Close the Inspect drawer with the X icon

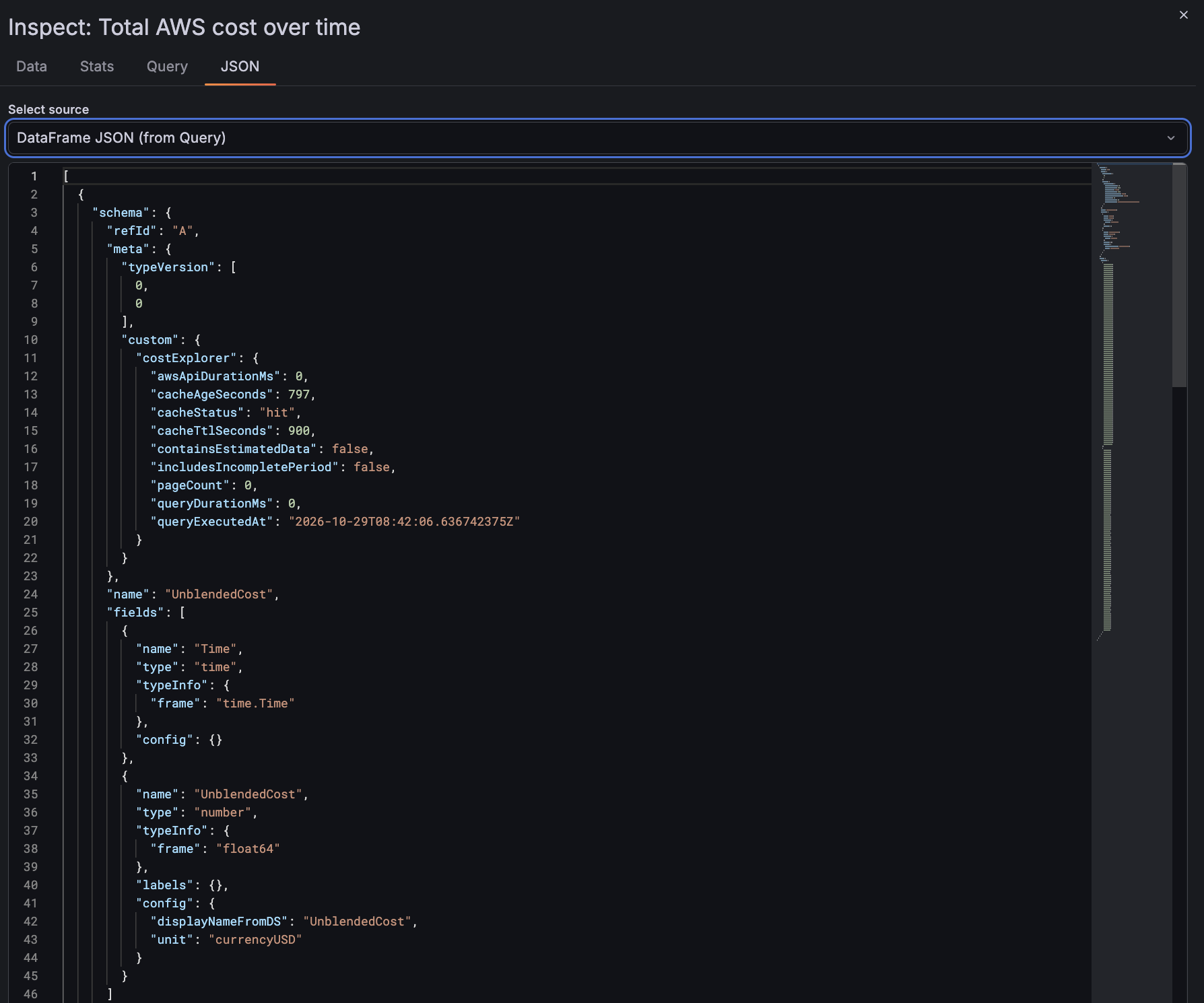(1184, 15)
